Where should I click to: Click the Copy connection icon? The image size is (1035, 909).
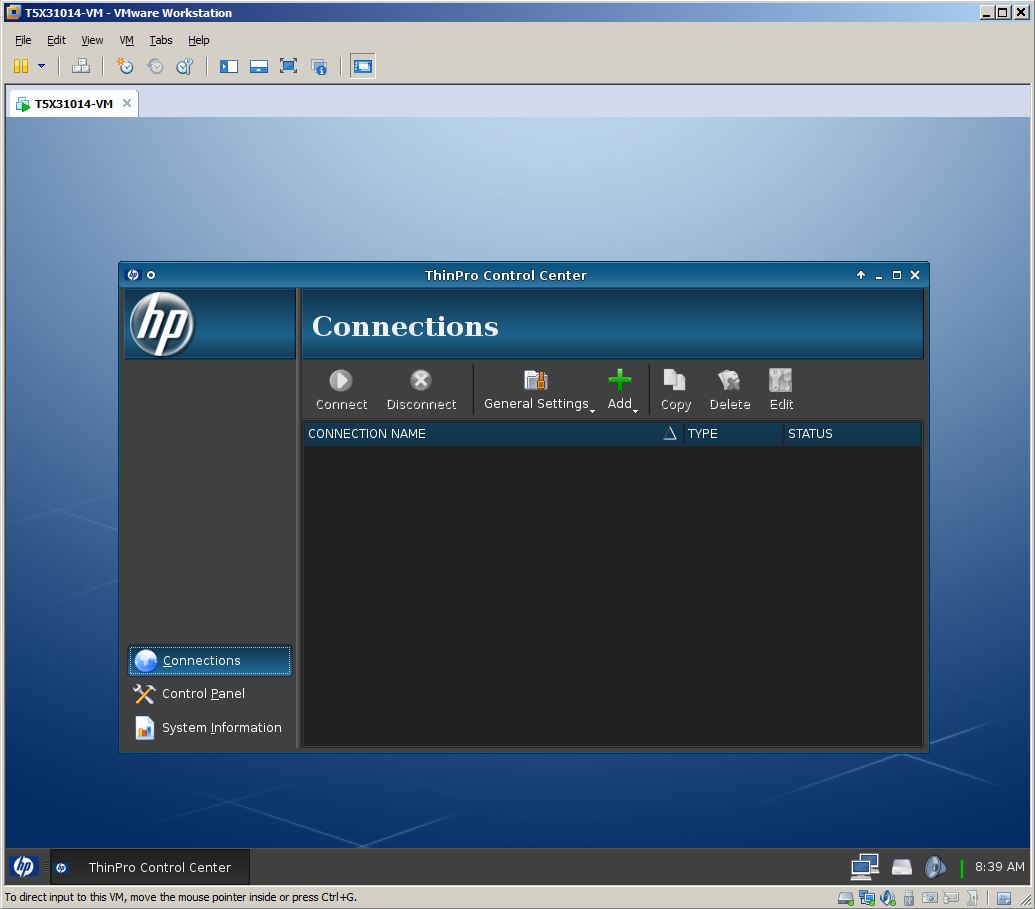(675, 381)
